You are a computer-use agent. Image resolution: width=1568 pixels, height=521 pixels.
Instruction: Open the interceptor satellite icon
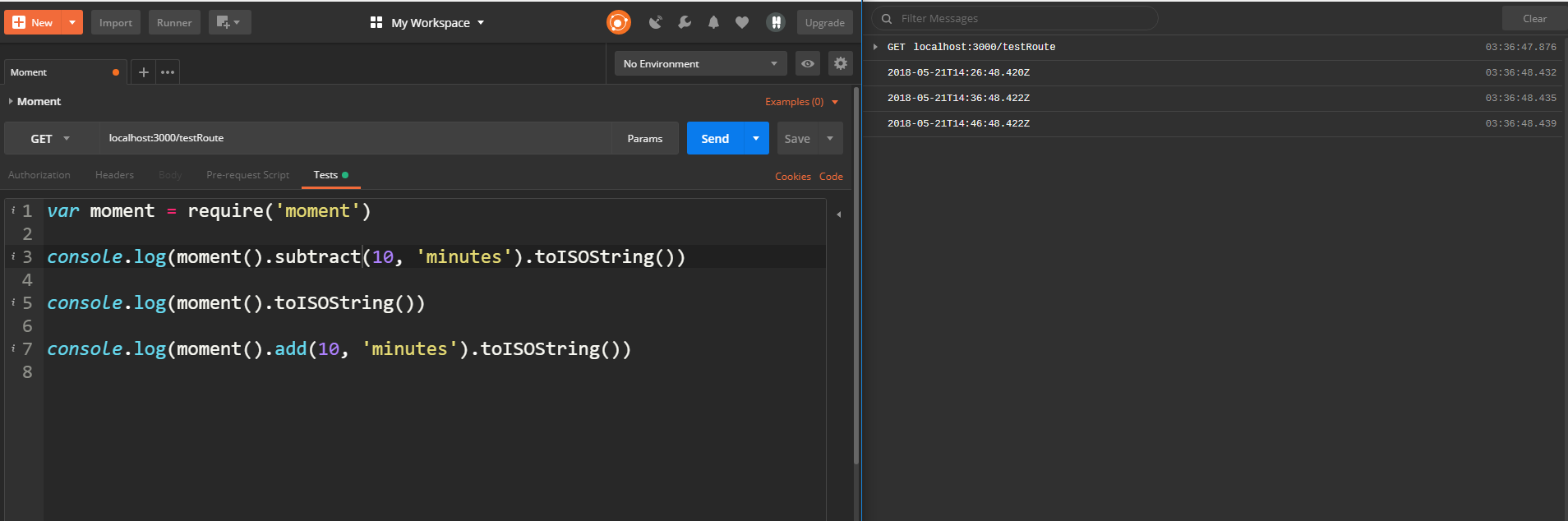coord(655,22)
